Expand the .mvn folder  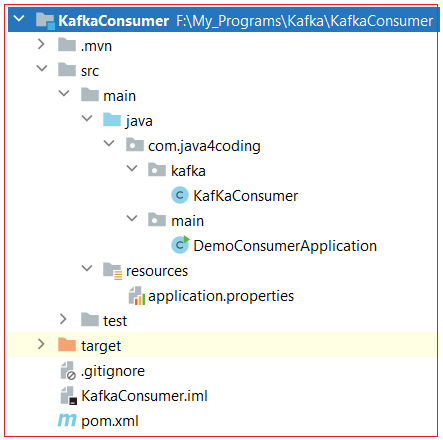pyautogui.click(x=41, y=44)
